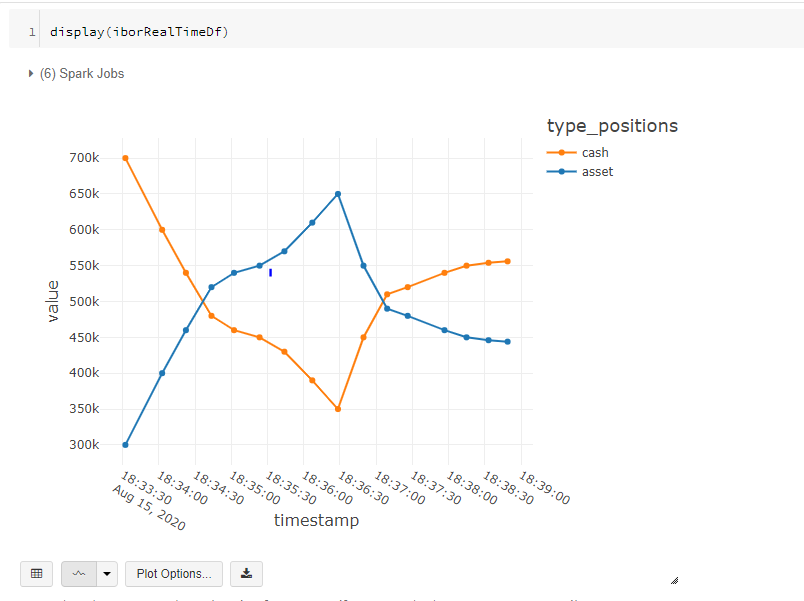The width and height of the screenshot is (804, 601).
Task: Switch to the table view icon
Action: pyautogui.click(x=36, y=573)
